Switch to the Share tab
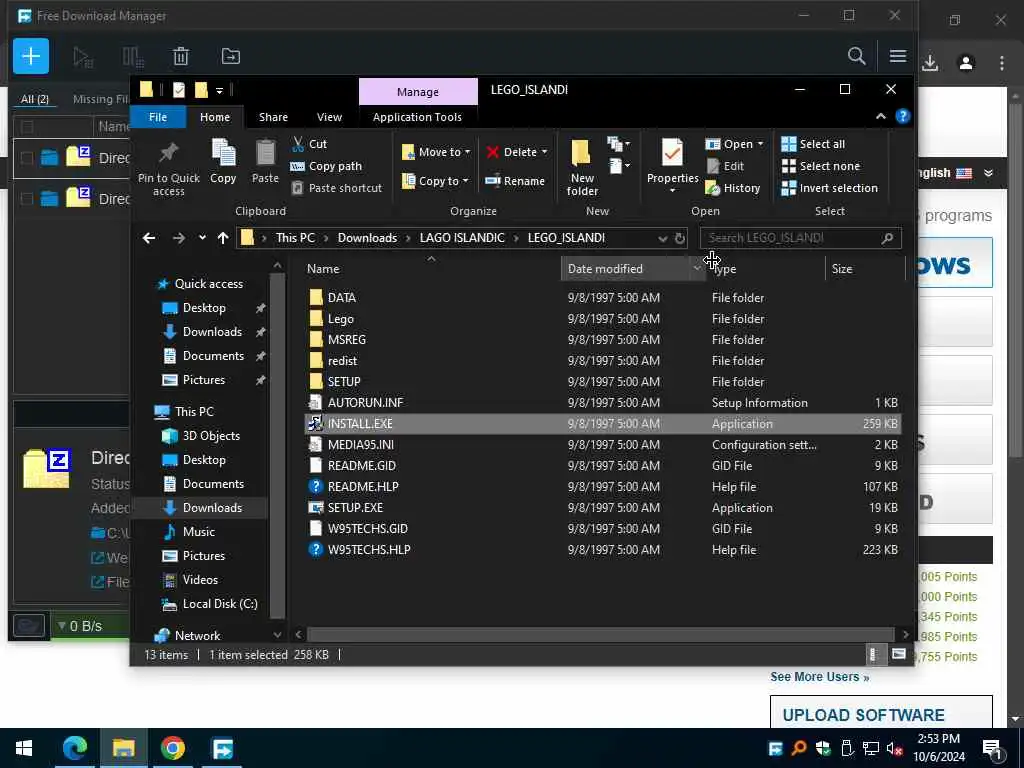 click(273, 117)
